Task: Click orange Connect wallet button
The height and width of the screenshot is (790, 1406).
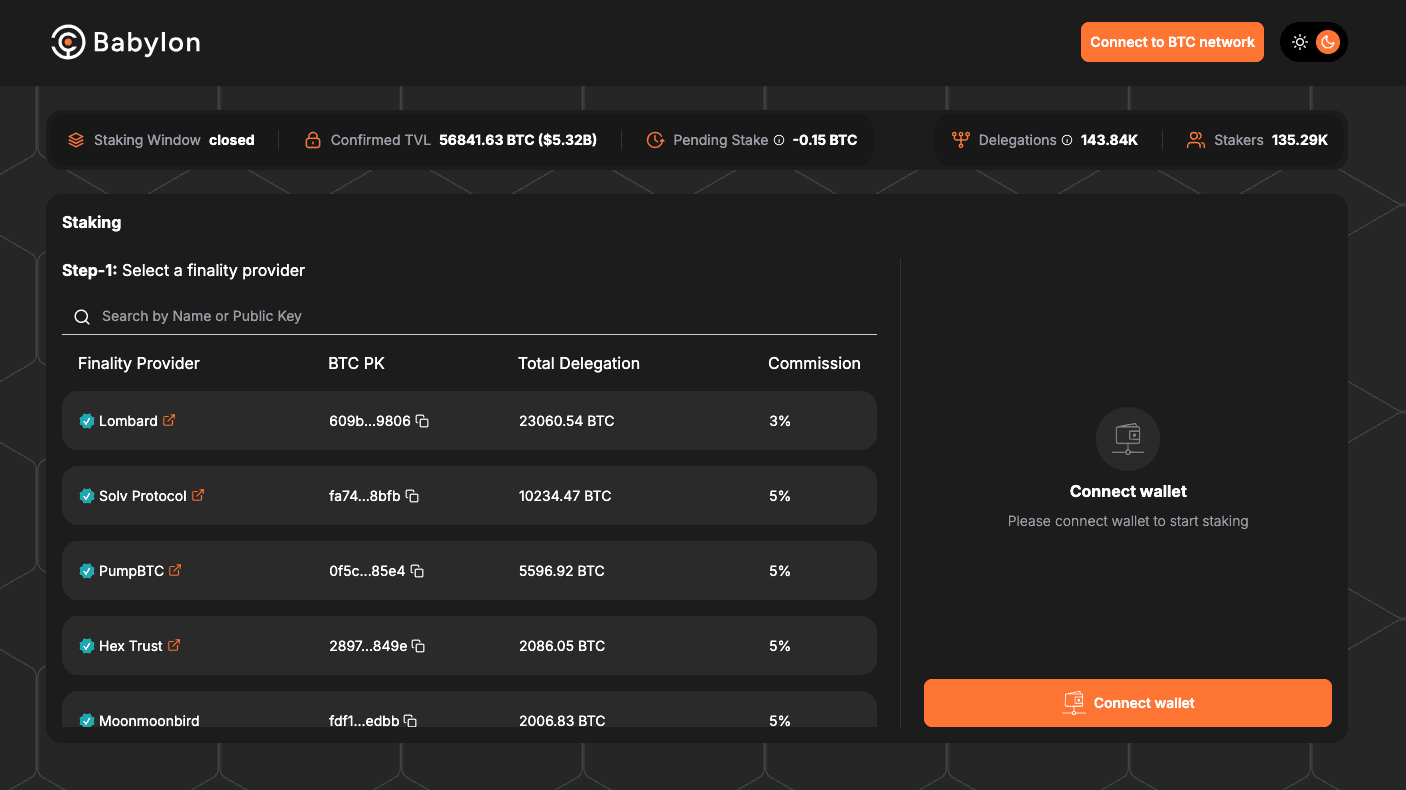Action: tap(1128, 703)
